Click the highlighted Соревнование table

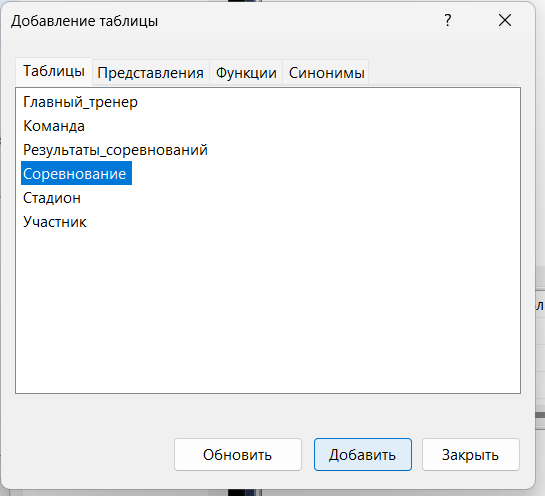coord(76,173)
